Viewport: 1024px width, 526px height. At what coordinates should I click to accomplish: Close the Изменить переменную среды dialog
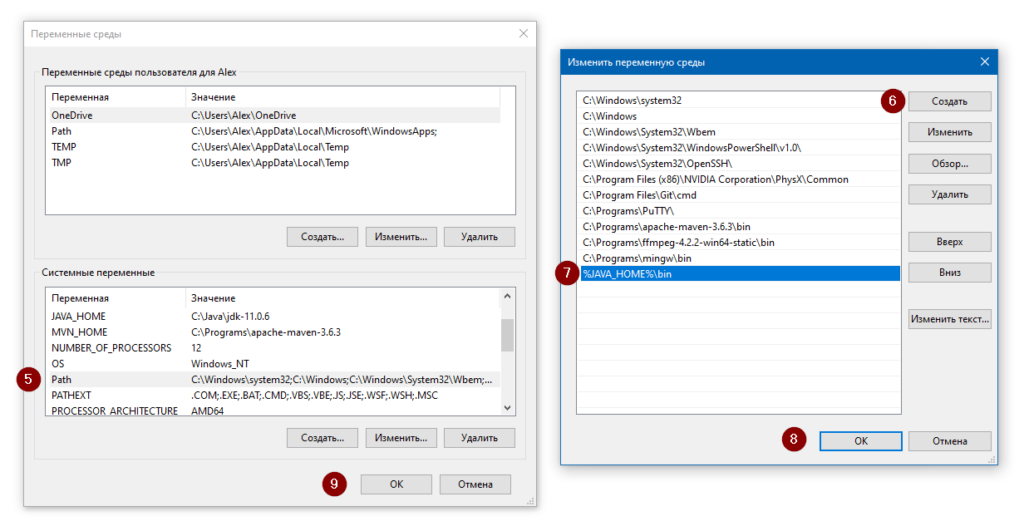(x=984, y=62)
